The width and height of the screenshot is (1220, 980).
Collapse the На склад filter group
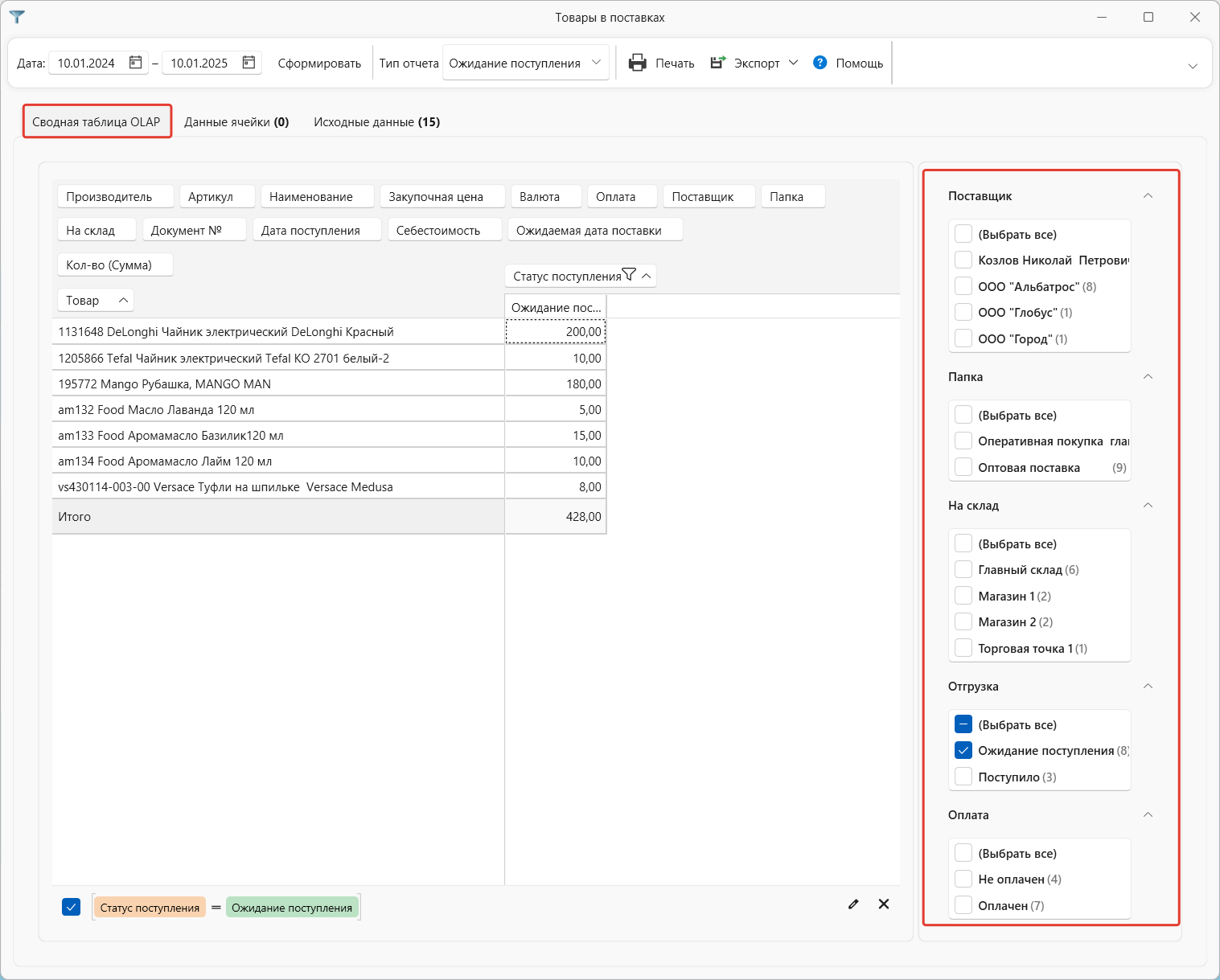(x=1148, y=506)
